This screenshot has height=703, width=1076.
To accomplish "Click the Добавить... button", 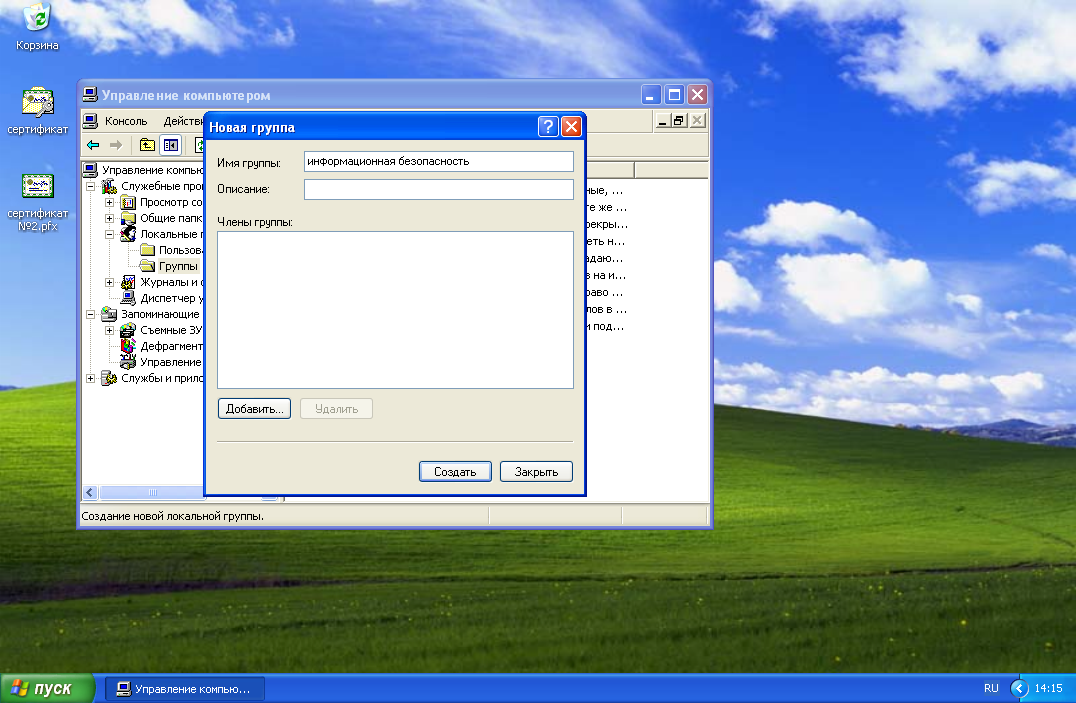I will coord(255,408).
